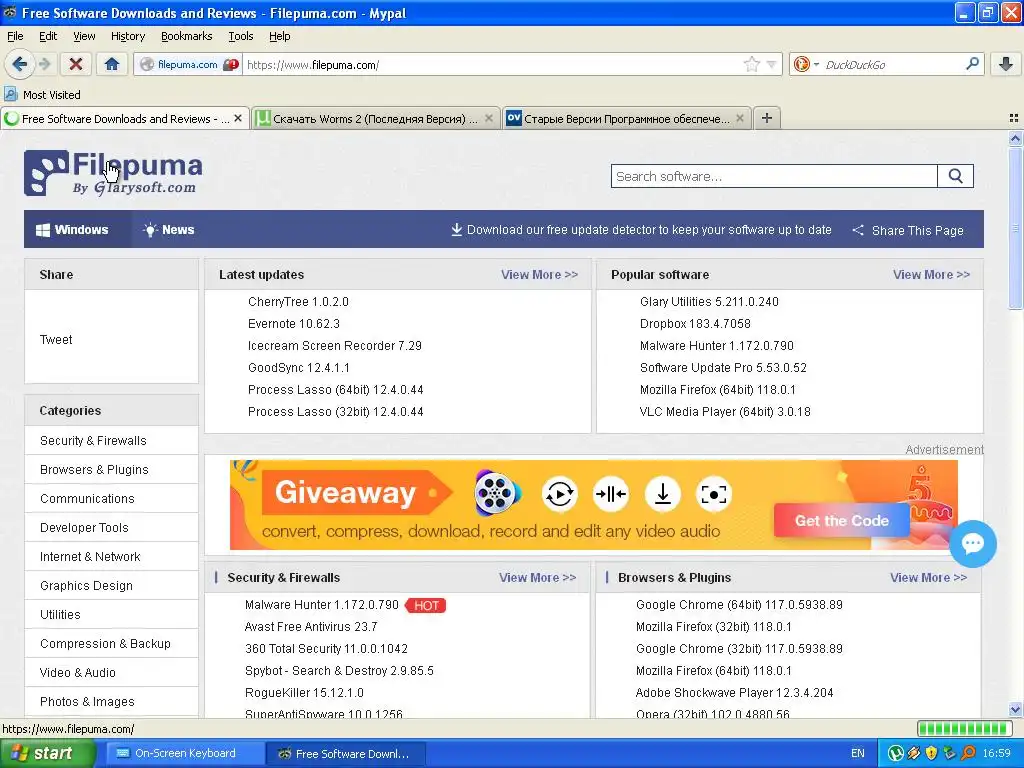Open the View menu
This screenshot has width=1024, height=768.
pyautogui.click(x=84, y=36)
